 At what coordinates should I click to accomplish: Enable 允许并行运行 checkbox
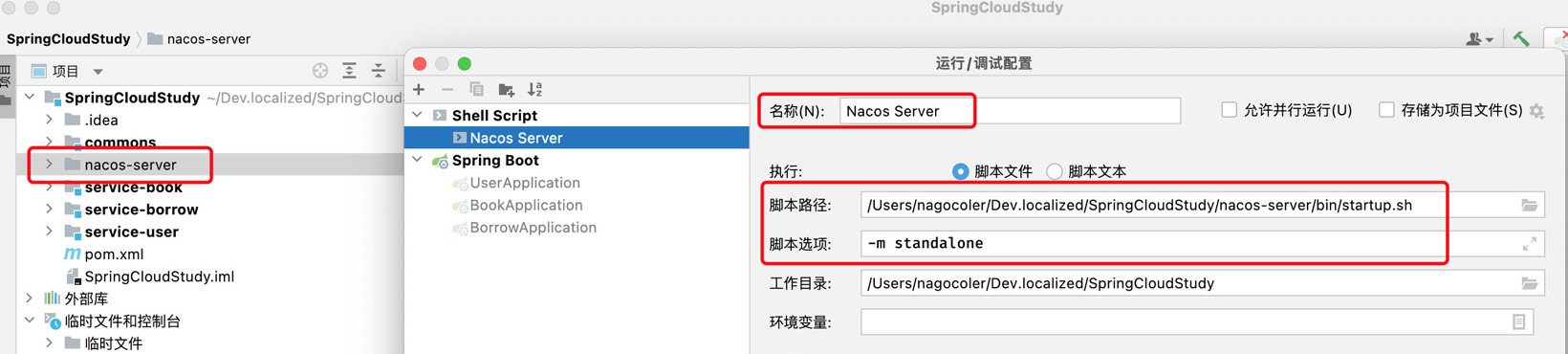click(x=1230, y=110)
